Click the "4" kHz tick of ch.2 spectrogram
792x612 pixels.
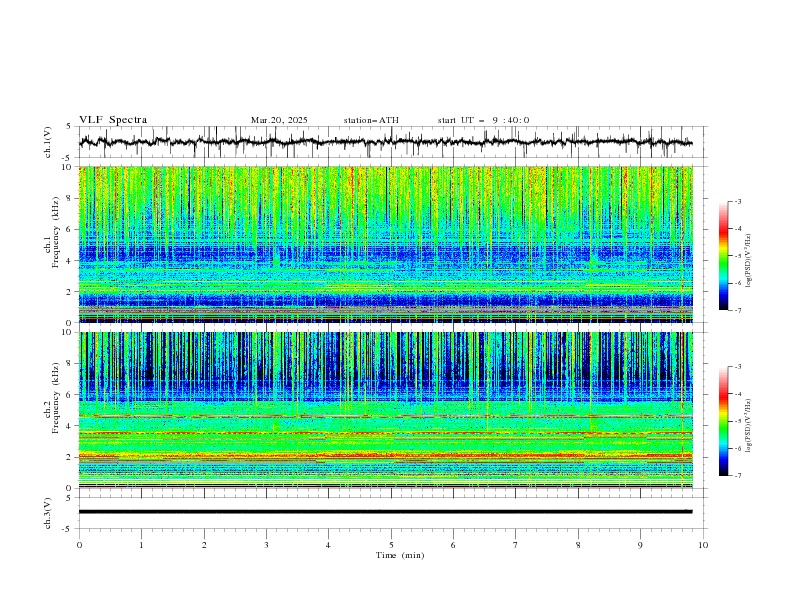coord(71,426)
